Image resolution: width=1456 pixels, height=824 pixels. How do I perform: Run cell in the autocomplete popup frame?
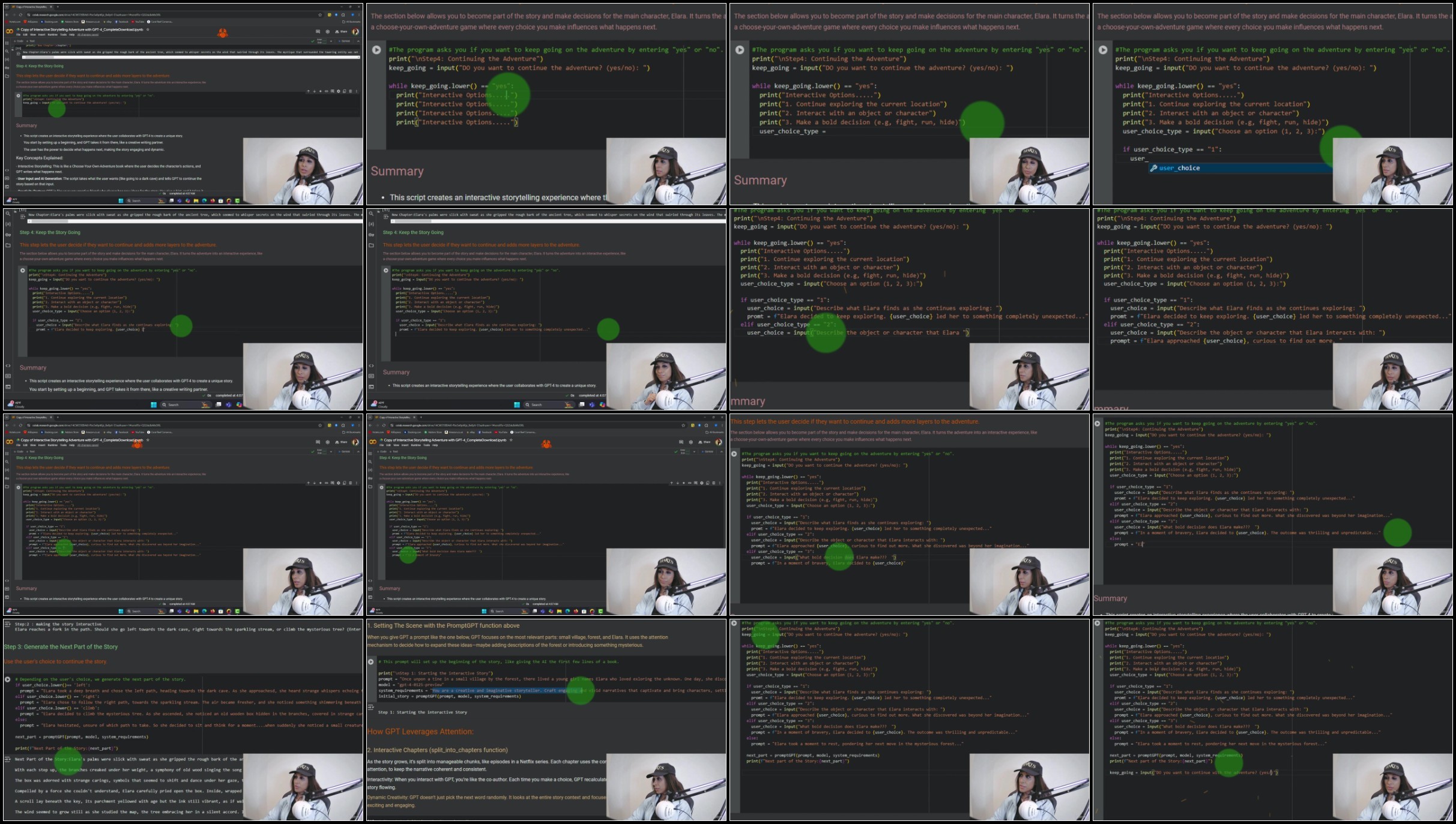tap(1103, 50)
